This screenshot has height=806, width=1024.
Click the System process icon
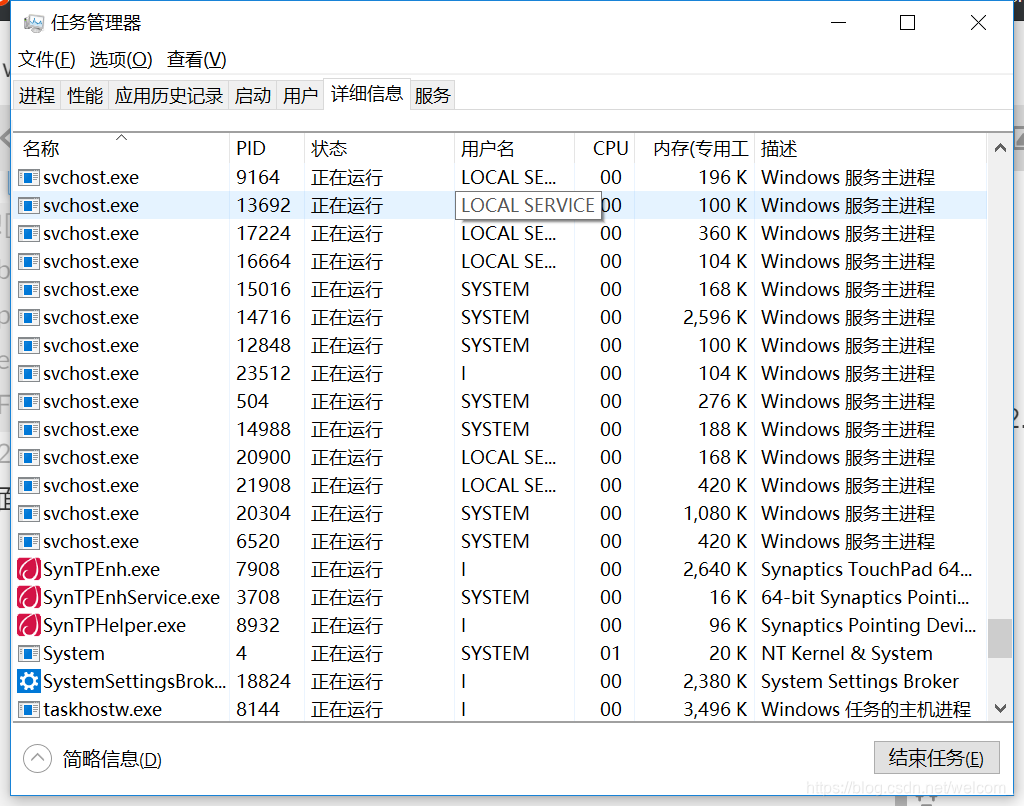coord(29,654)
